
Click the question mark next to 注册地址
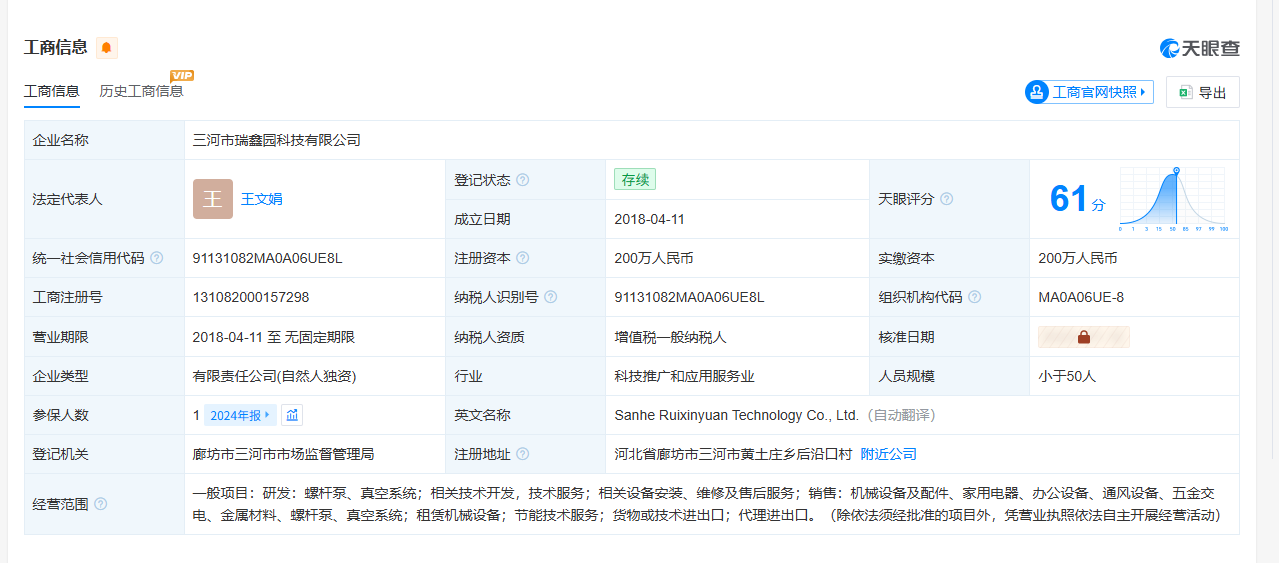[523, 454]
